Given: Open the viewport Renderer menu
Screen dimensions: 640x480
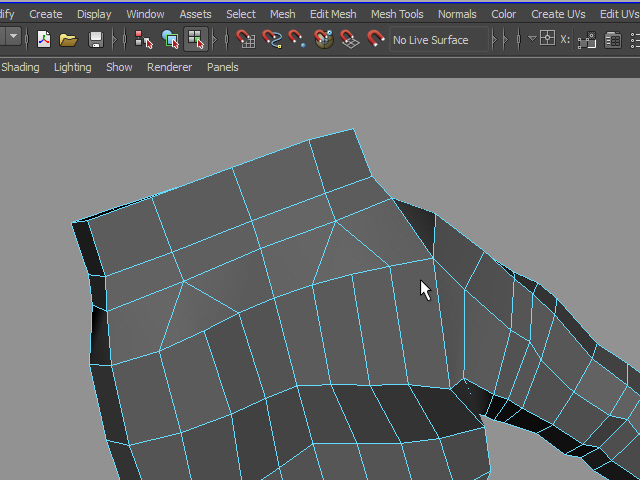Looking at the screenshot, I should click(169, 67).
